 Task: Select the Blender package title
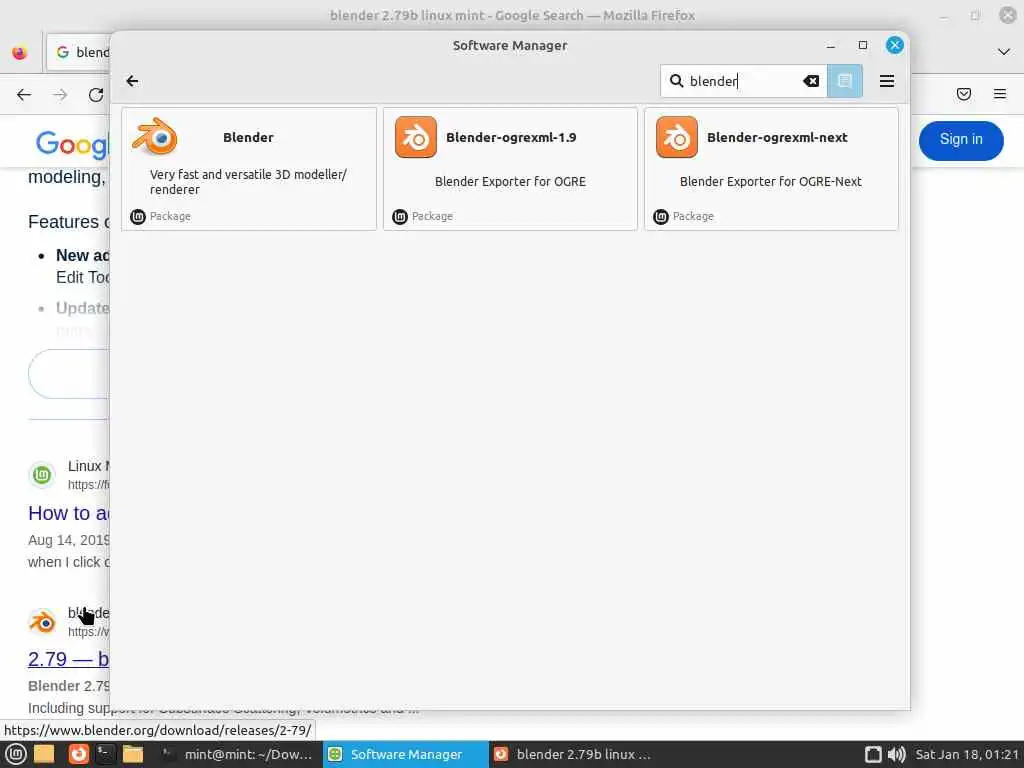[x=248, y=137]
